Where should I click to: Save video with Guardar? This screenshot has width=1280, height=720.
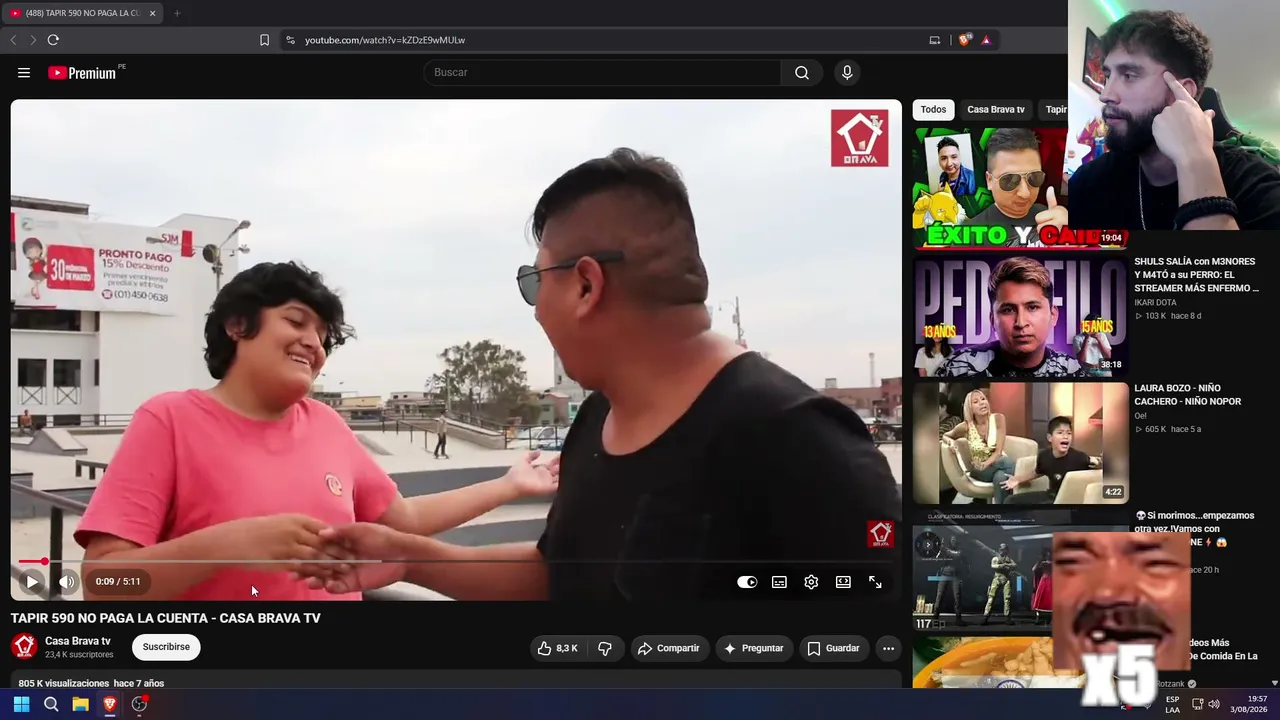834,648
